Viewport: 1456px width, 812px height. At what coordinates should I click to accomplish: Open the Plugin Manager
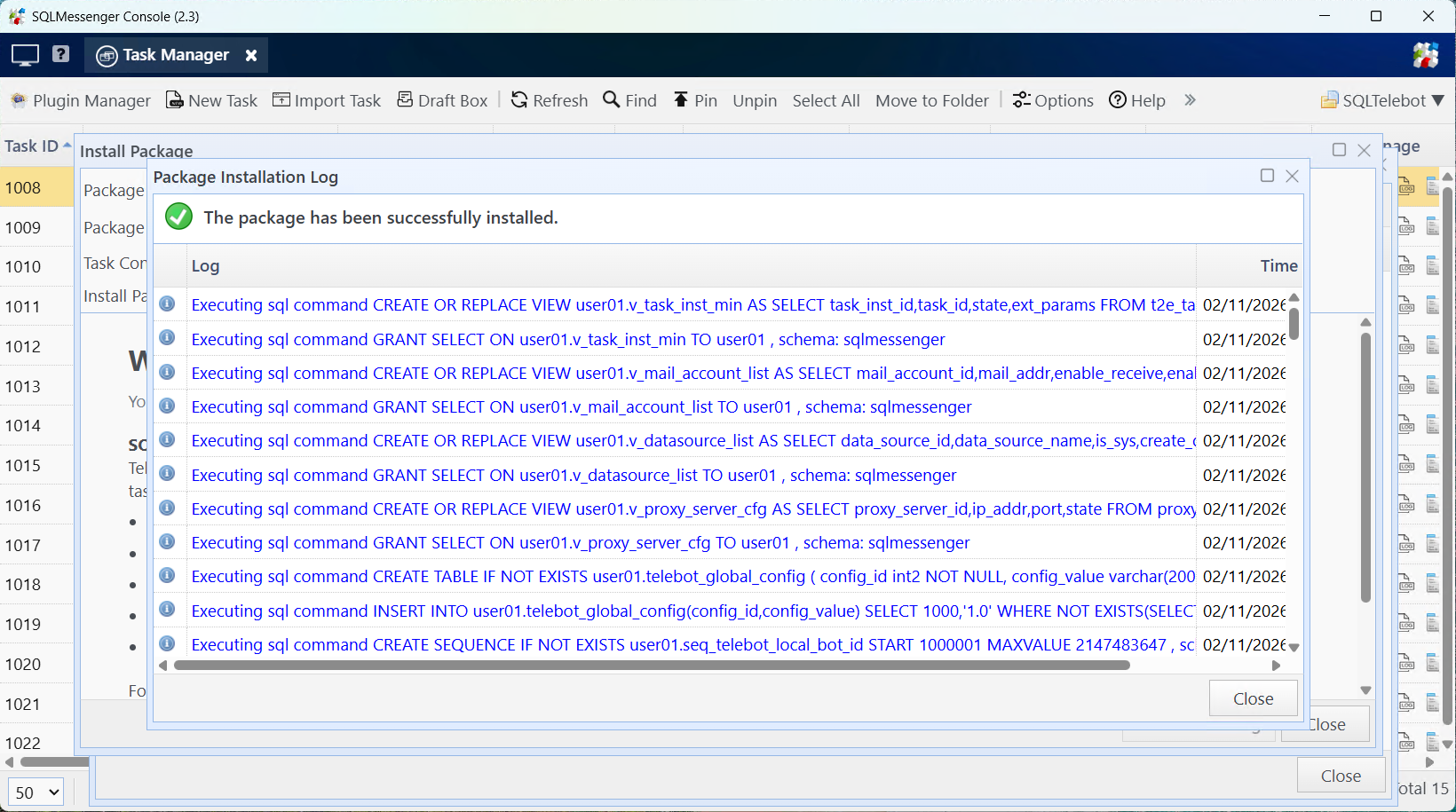click(x=81, y=100)
